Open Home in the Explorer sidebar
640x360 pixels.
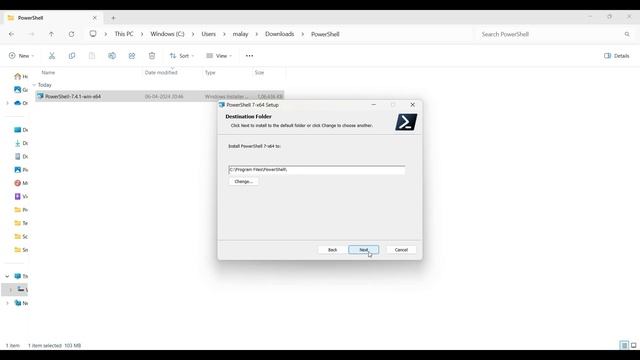tap(21, 76)
